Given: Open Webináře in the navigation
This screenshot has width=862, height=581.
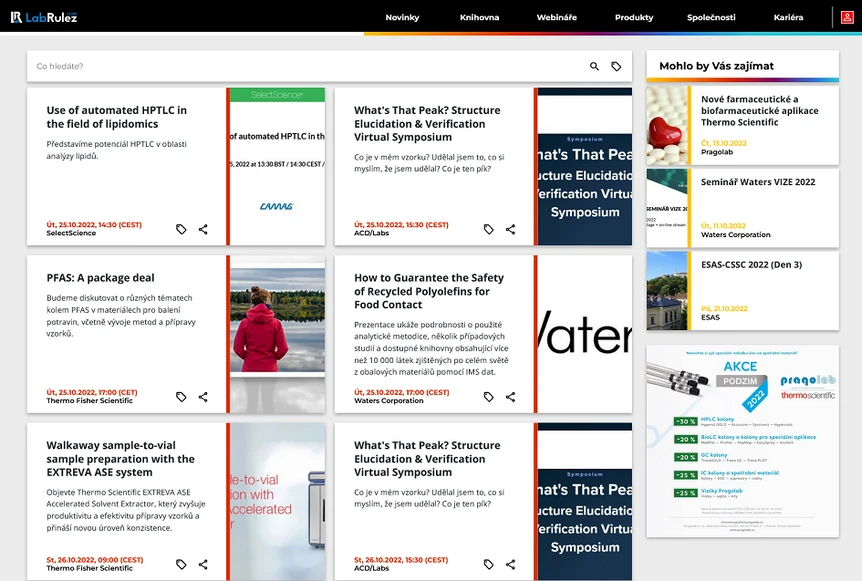Looking at the screenshot, I should (556, 18).
